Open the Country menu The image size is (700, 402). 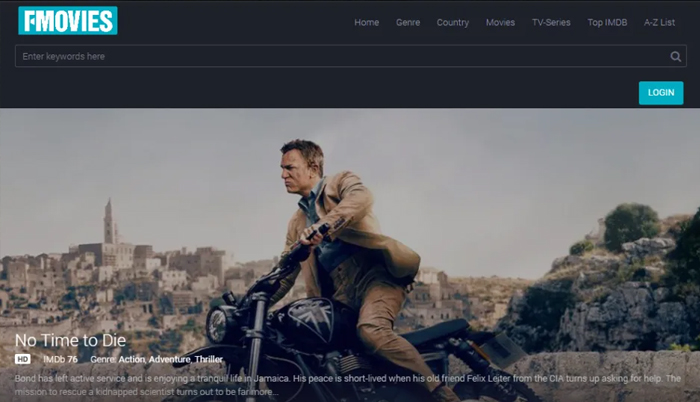click(x=453, y=22)
